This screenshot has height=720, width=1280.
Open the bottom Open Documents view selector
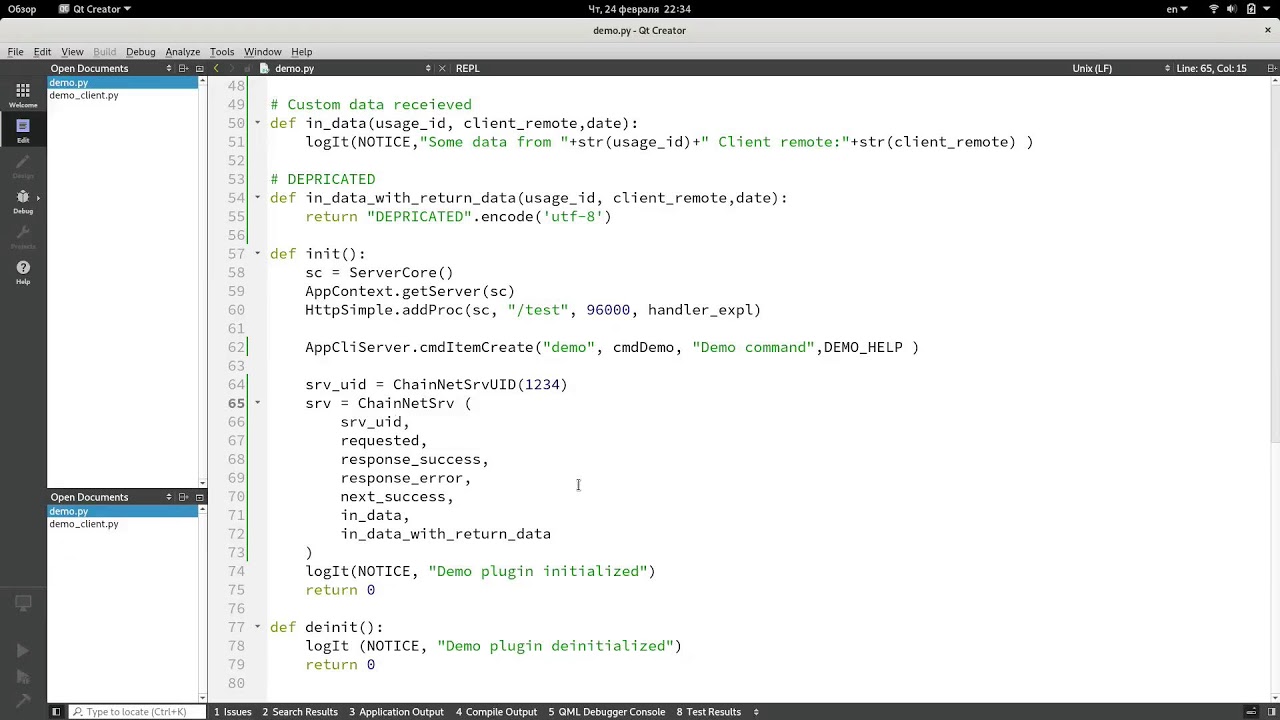pos(169,497)
